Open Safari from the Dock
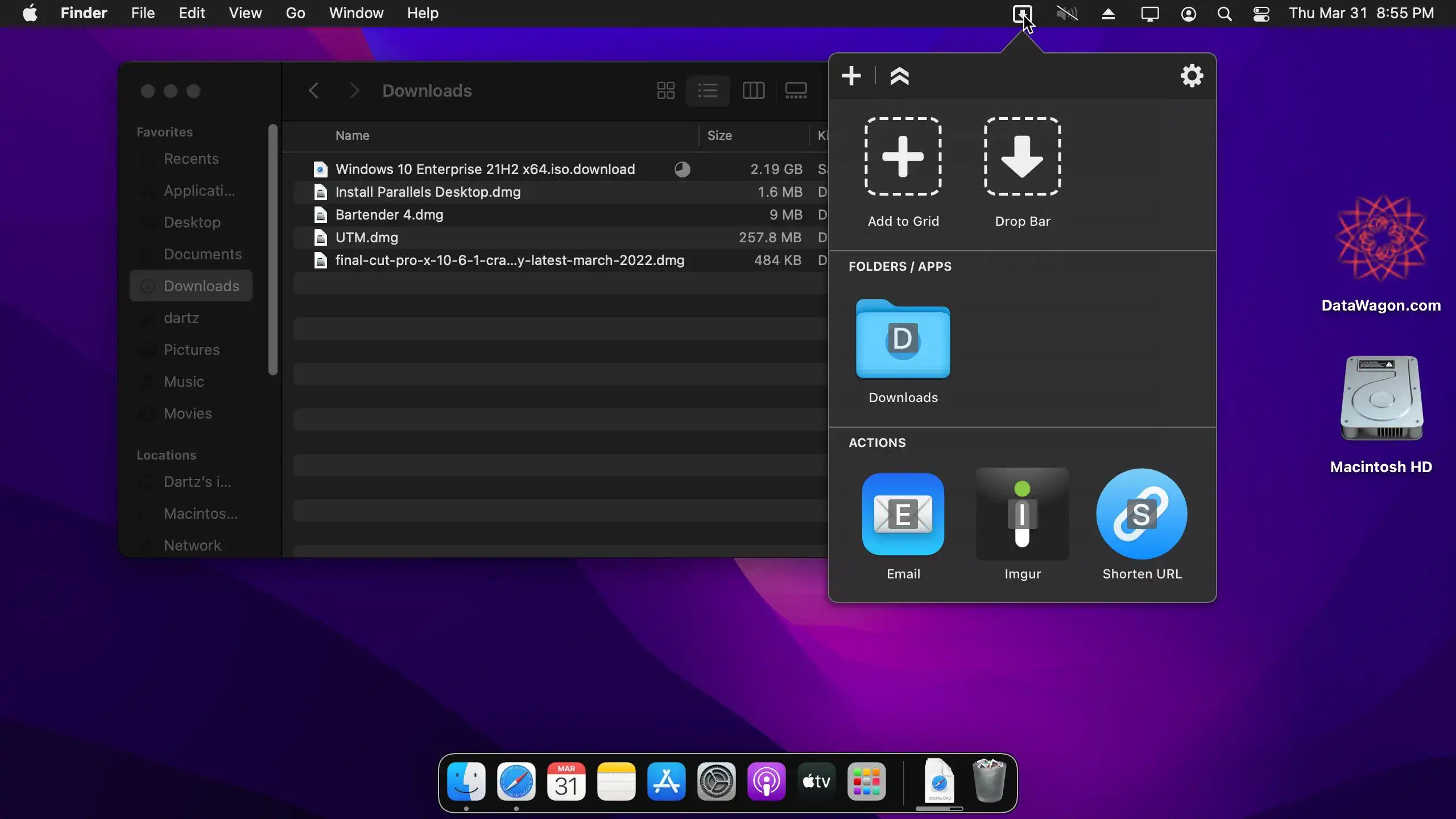Screen dimensions: 1456x819 pos(516,782)
